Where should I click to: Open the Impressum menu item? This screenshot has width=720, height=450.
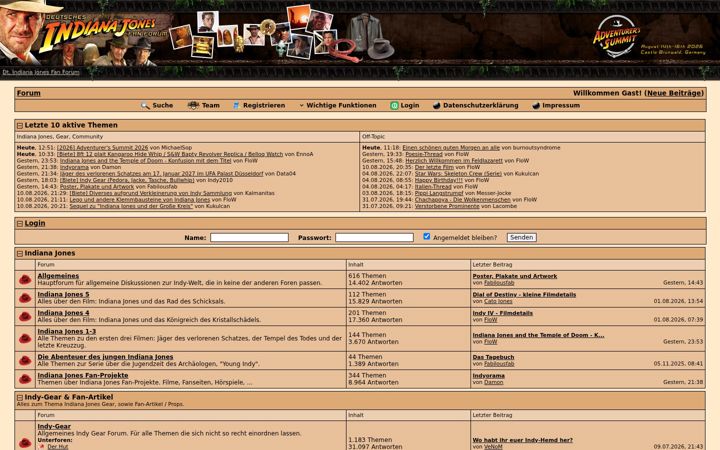[x=561, y=106]
